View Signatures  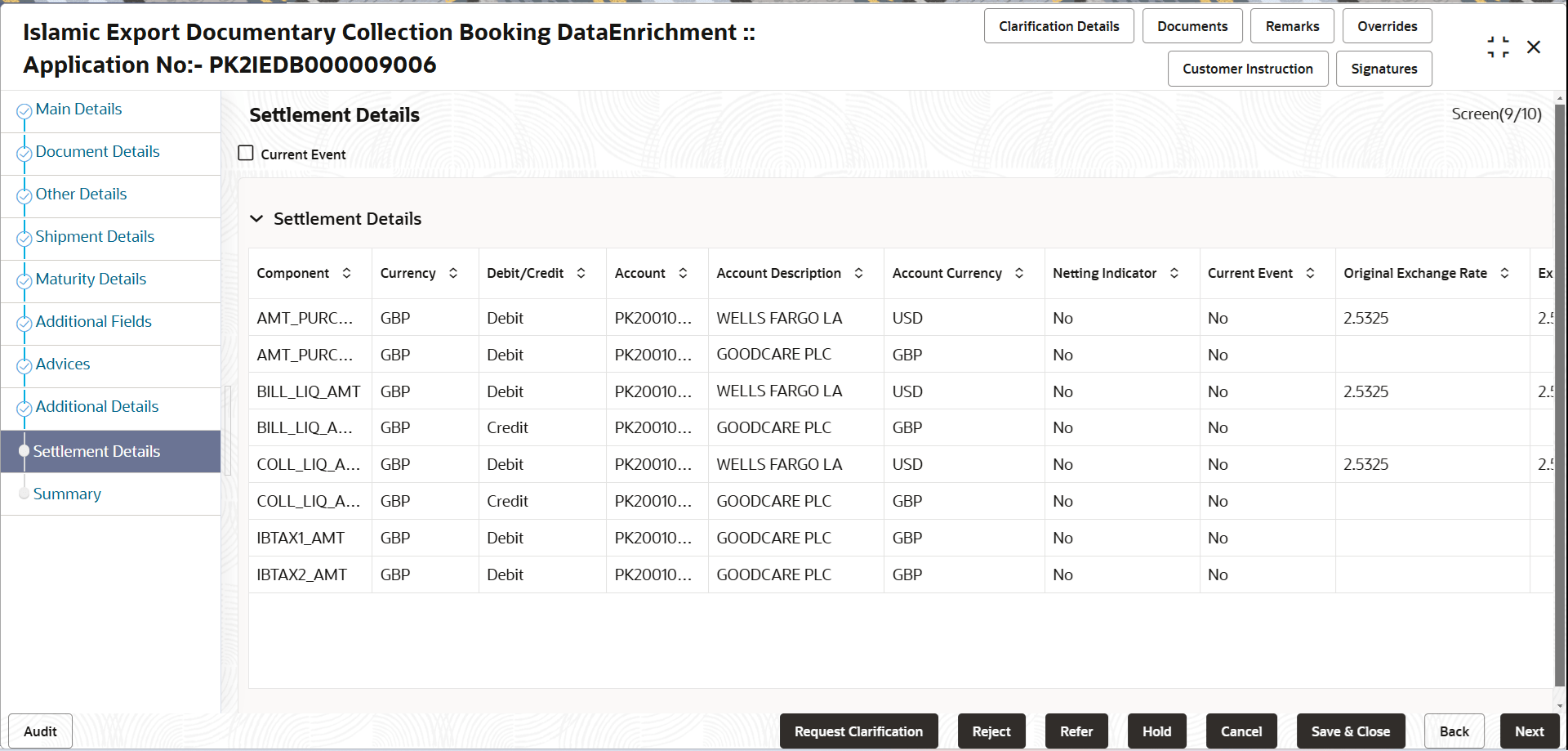click(1383, 69)
